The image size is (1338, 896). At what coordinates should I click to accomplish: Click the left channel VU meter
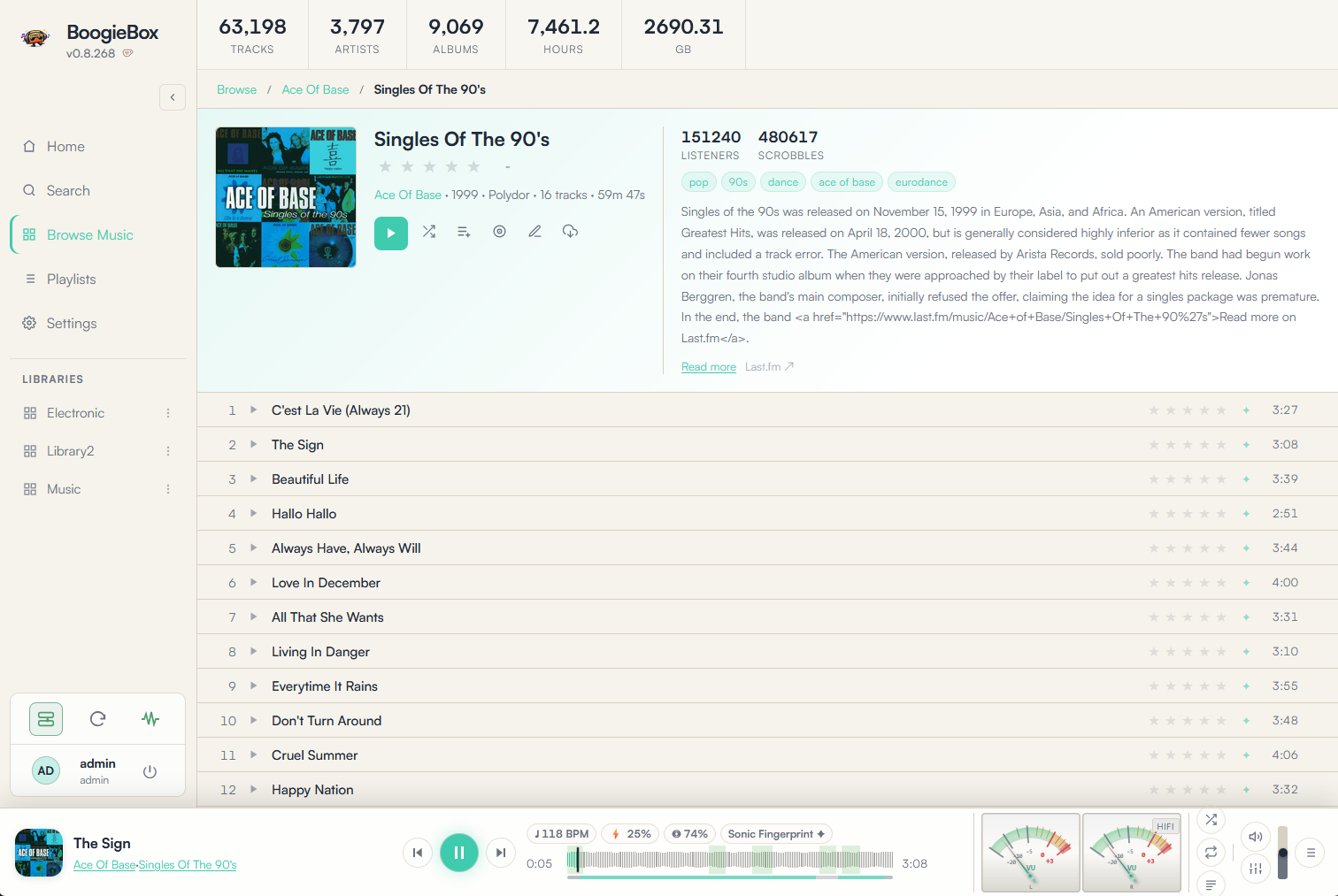[x=1031, y=853]
